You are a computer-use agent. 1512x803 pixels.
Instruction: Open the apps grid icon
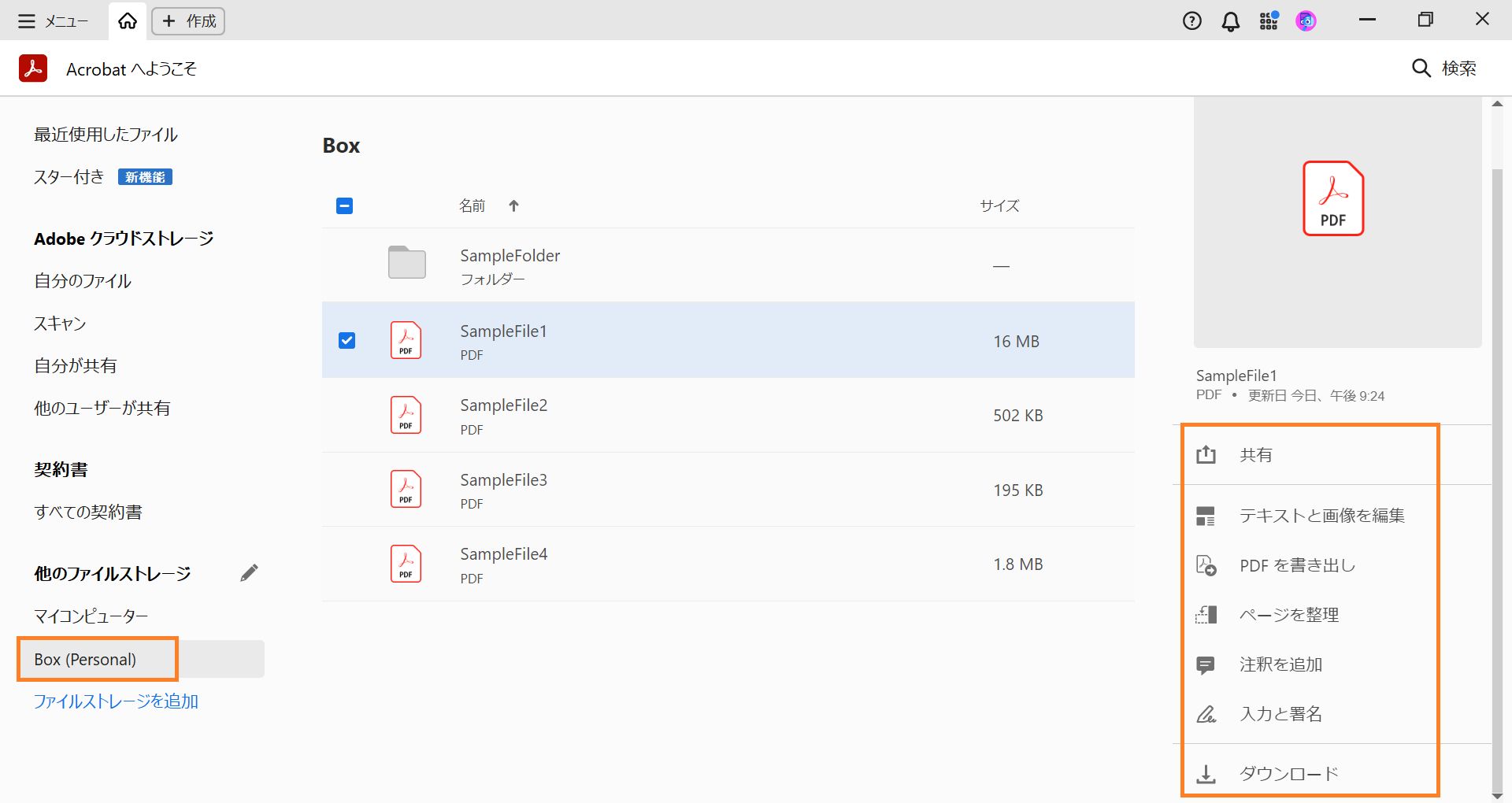[1269, 21]
